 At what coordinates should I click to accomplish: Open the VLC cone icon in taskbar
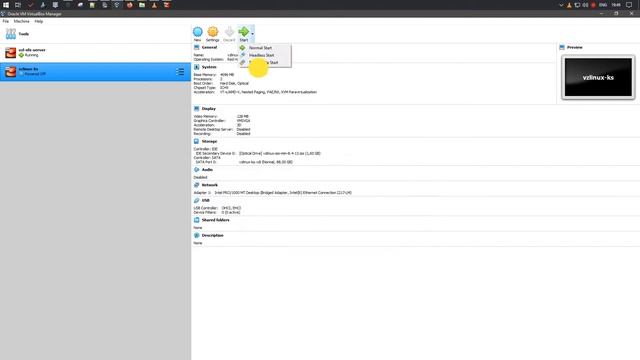(x=154, y=5)
